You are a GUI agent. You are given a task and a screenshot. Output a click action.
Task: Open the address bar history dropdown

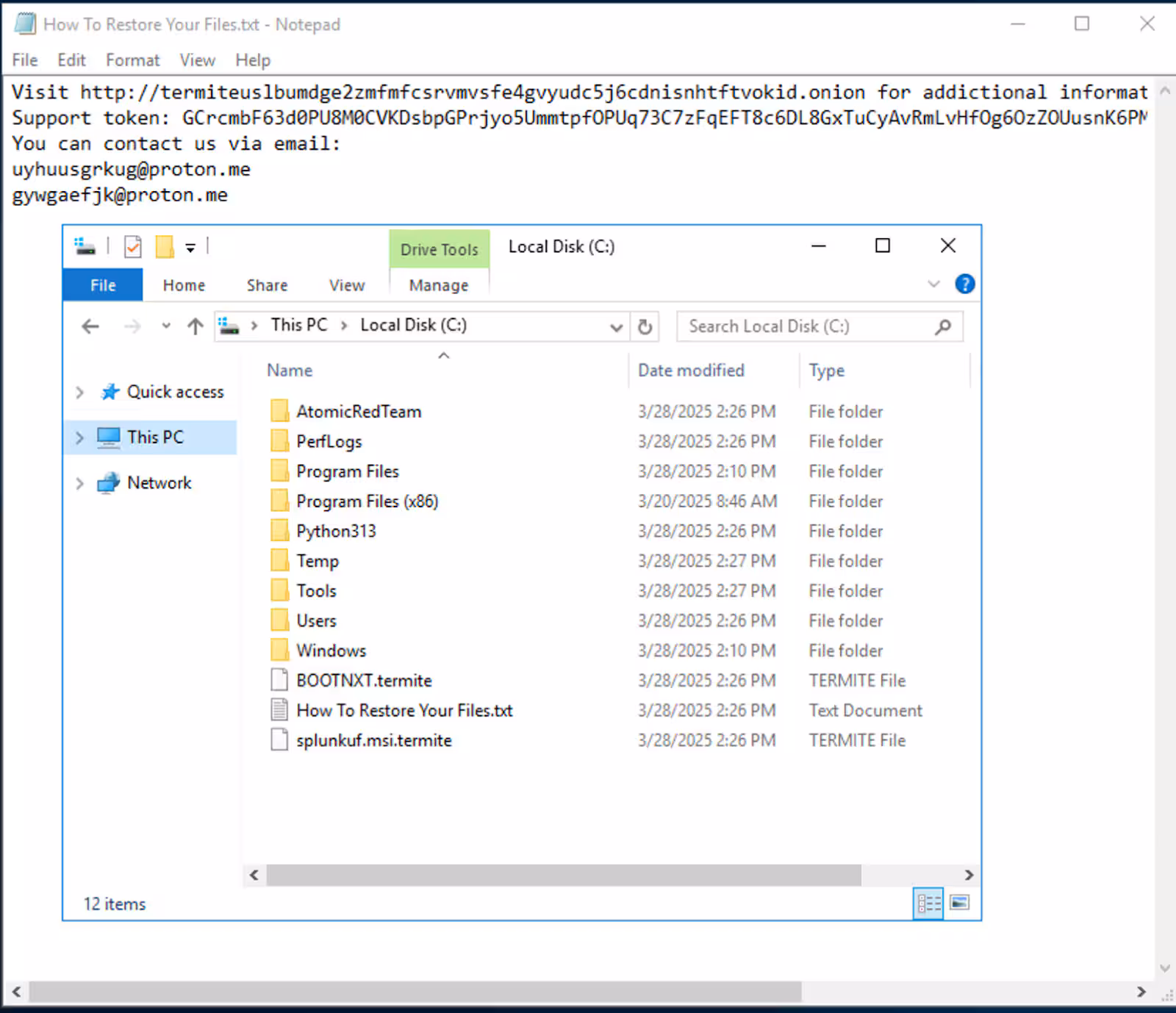[x=616, y=327]
